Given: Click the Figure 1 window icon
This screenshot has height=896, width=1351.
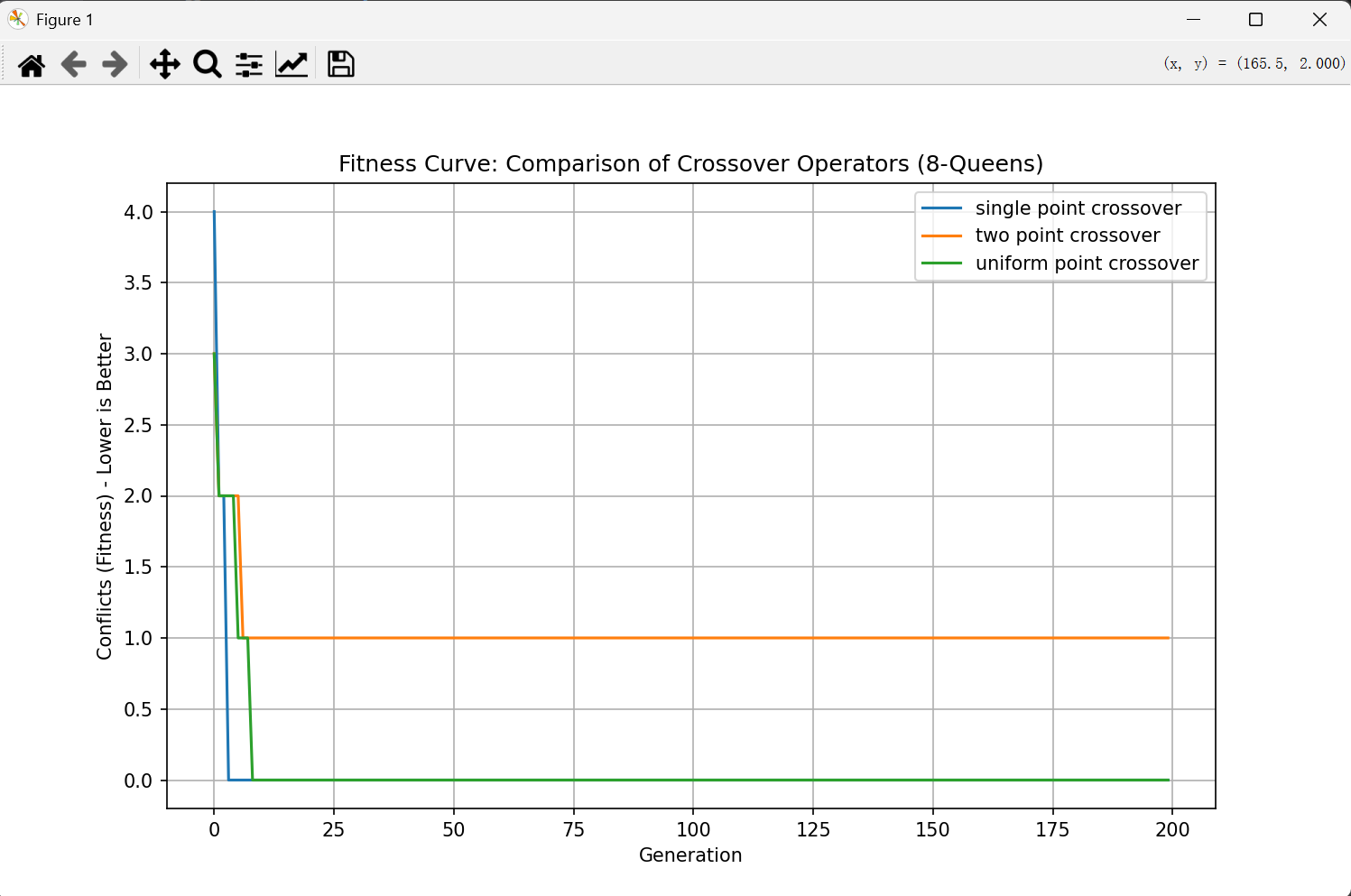Looking at the screenshot, I should tap(18, 19).
